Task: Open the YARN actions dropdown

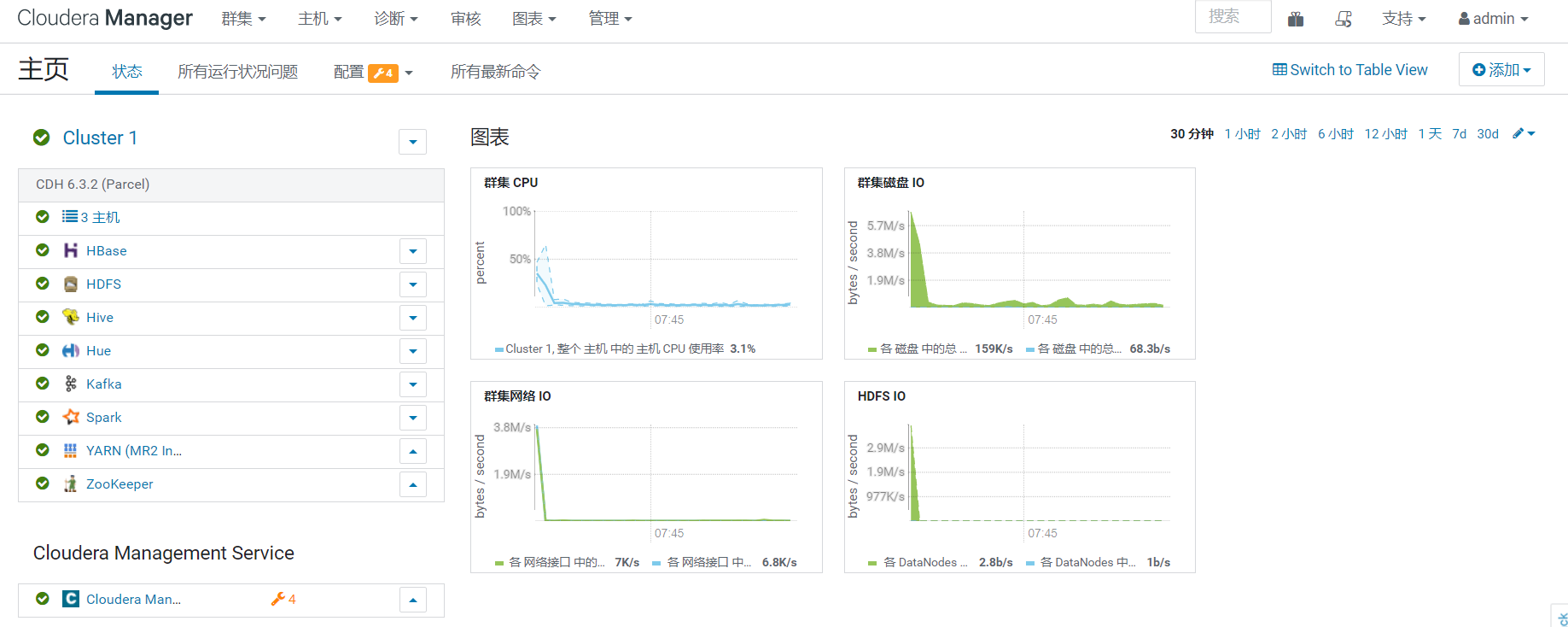Action: [x=413, y=451]
